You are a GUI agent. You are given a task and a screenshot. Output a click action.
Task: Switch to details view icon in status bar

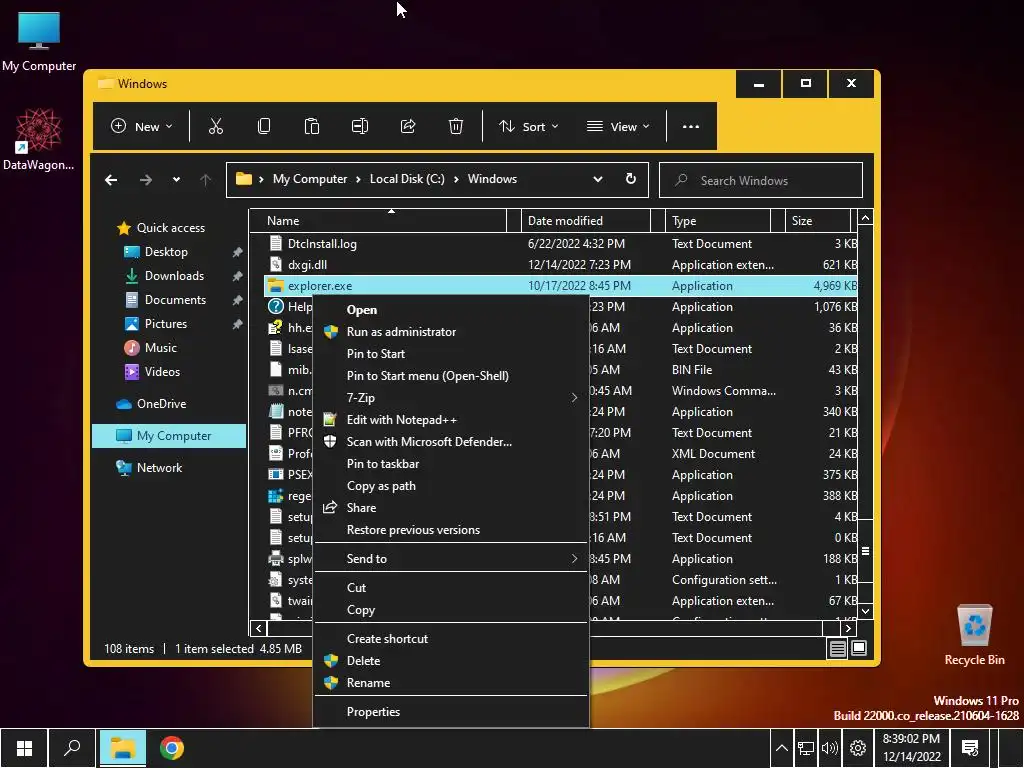[x=837, y=648]
